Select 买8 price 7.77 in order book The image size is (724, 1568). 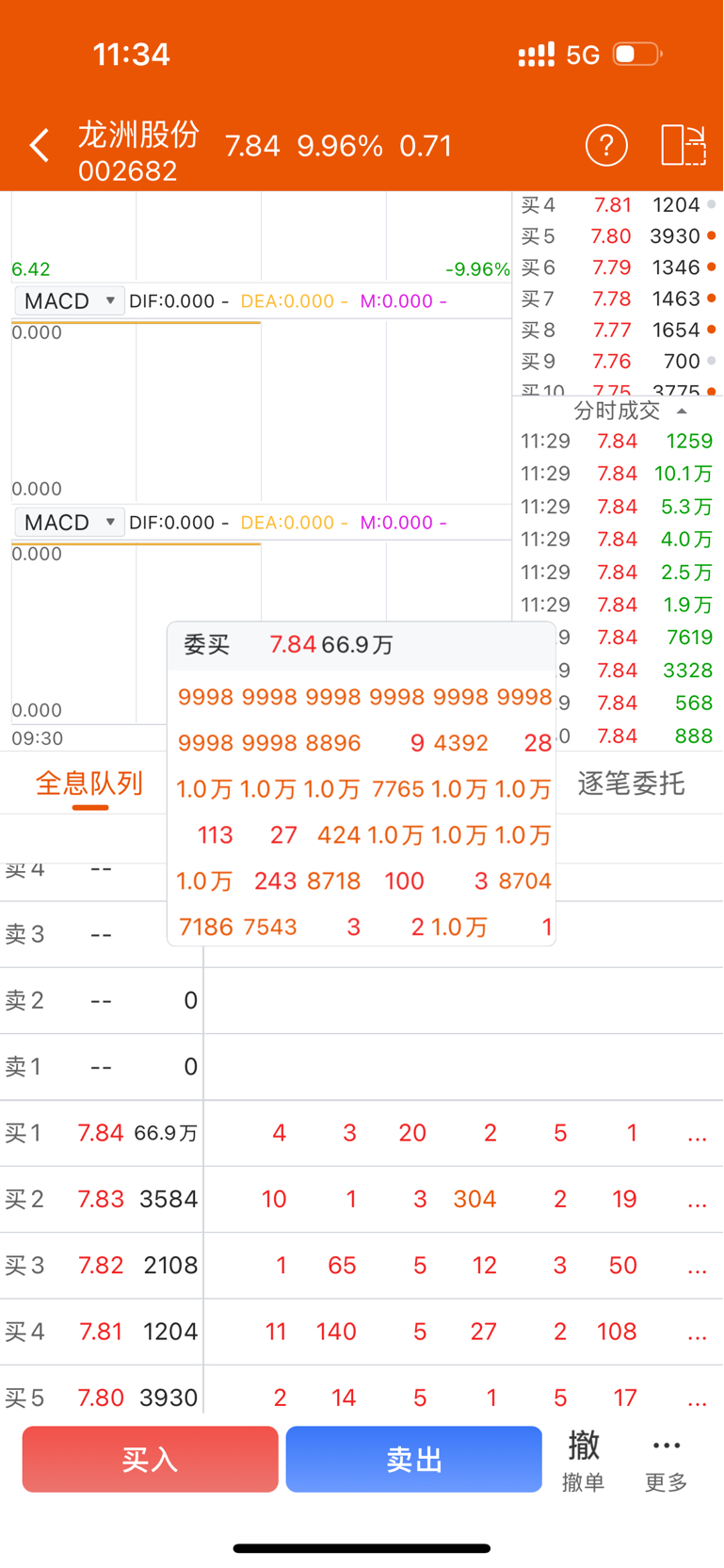[x=612, y=330]
